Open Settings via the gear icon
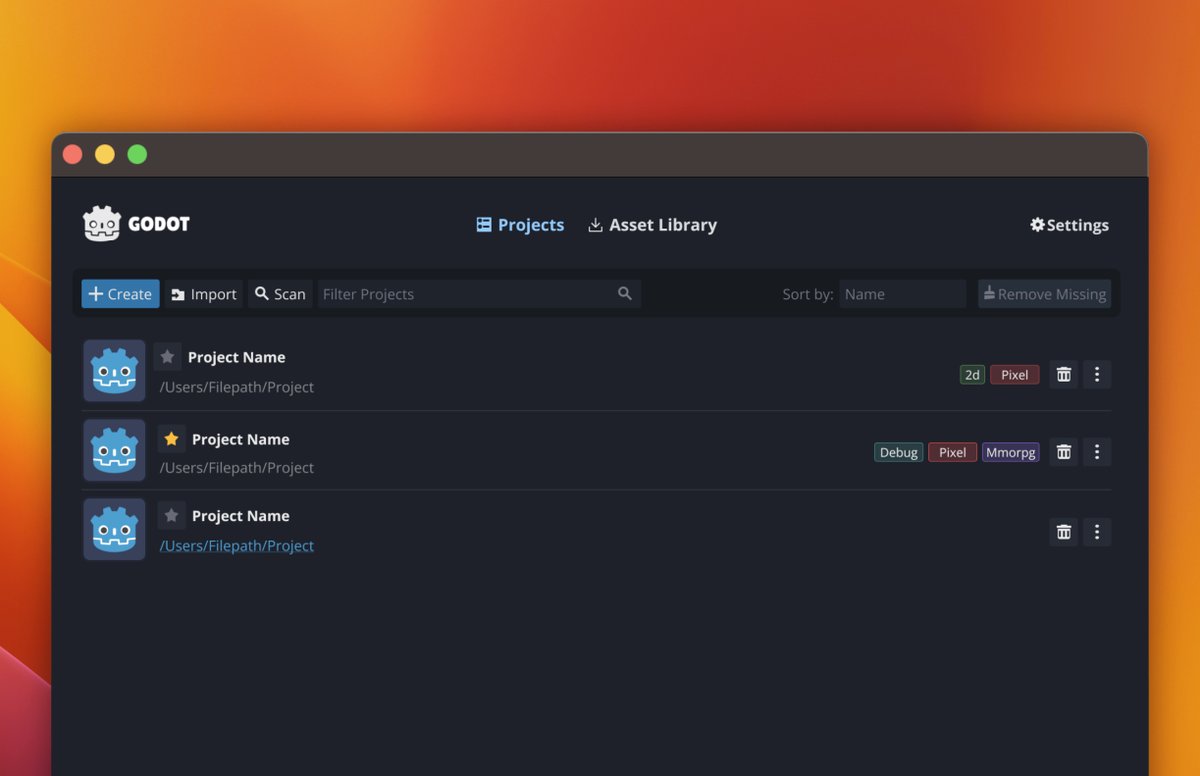The image size is (1200, 776). [x=1038, y=225]
